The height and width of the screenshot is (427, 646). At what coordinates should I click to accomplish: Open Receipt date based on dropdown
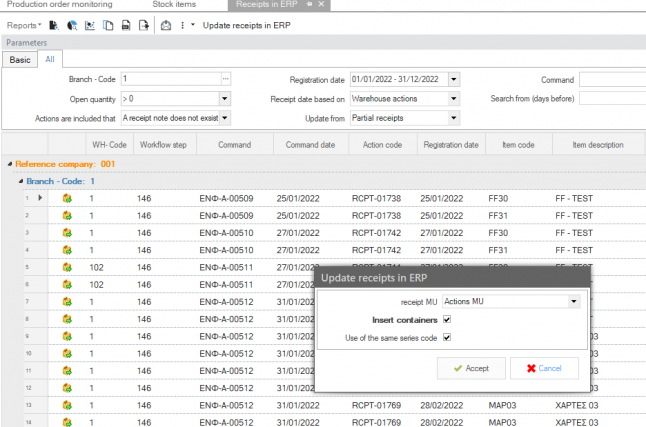pyautogui.click(x=454, y=99)
